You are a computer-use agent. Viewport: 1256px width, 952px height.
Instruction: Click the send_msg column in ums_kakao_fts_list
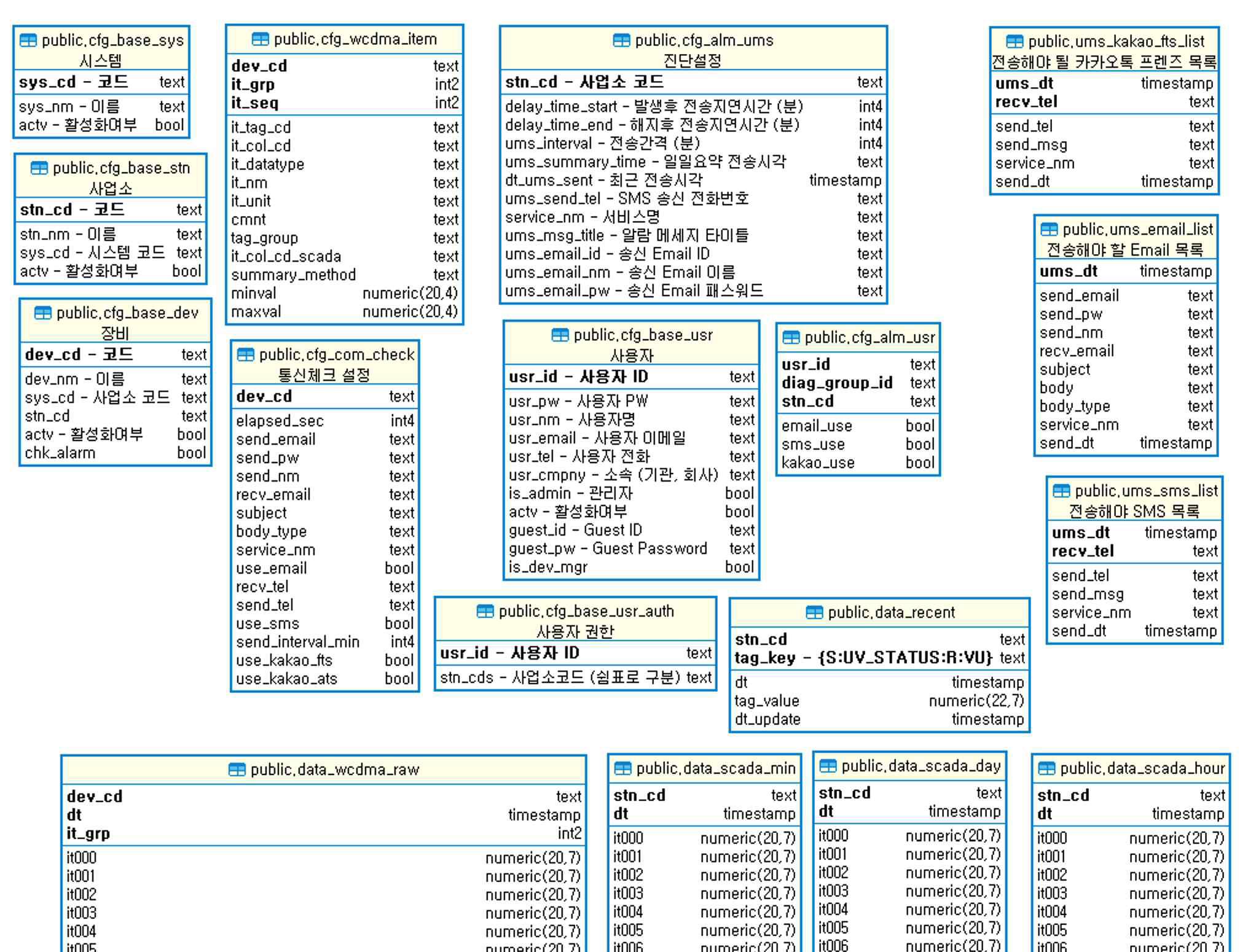point(1105,145)
